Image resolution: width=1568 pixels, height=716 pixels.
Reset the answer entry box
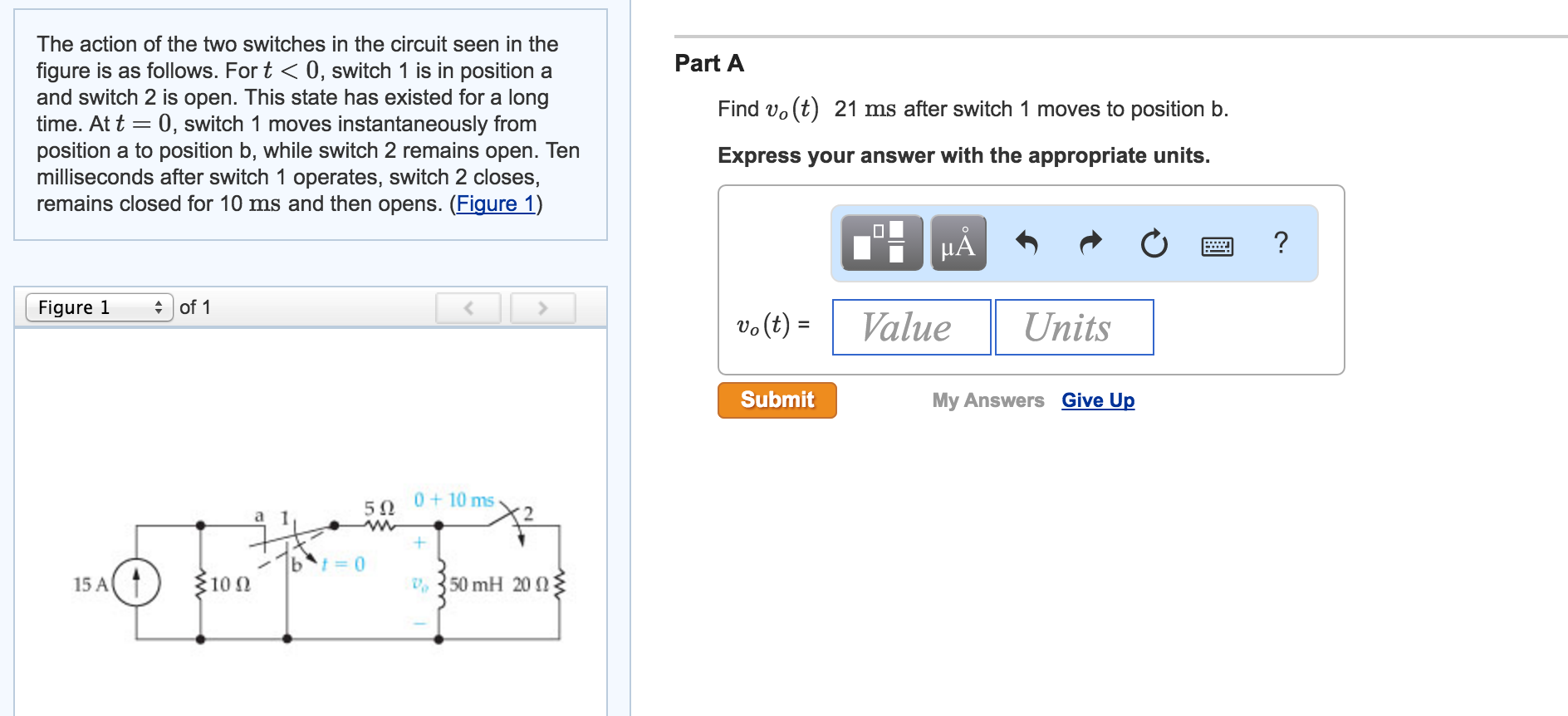click(x=1154, y=243)
